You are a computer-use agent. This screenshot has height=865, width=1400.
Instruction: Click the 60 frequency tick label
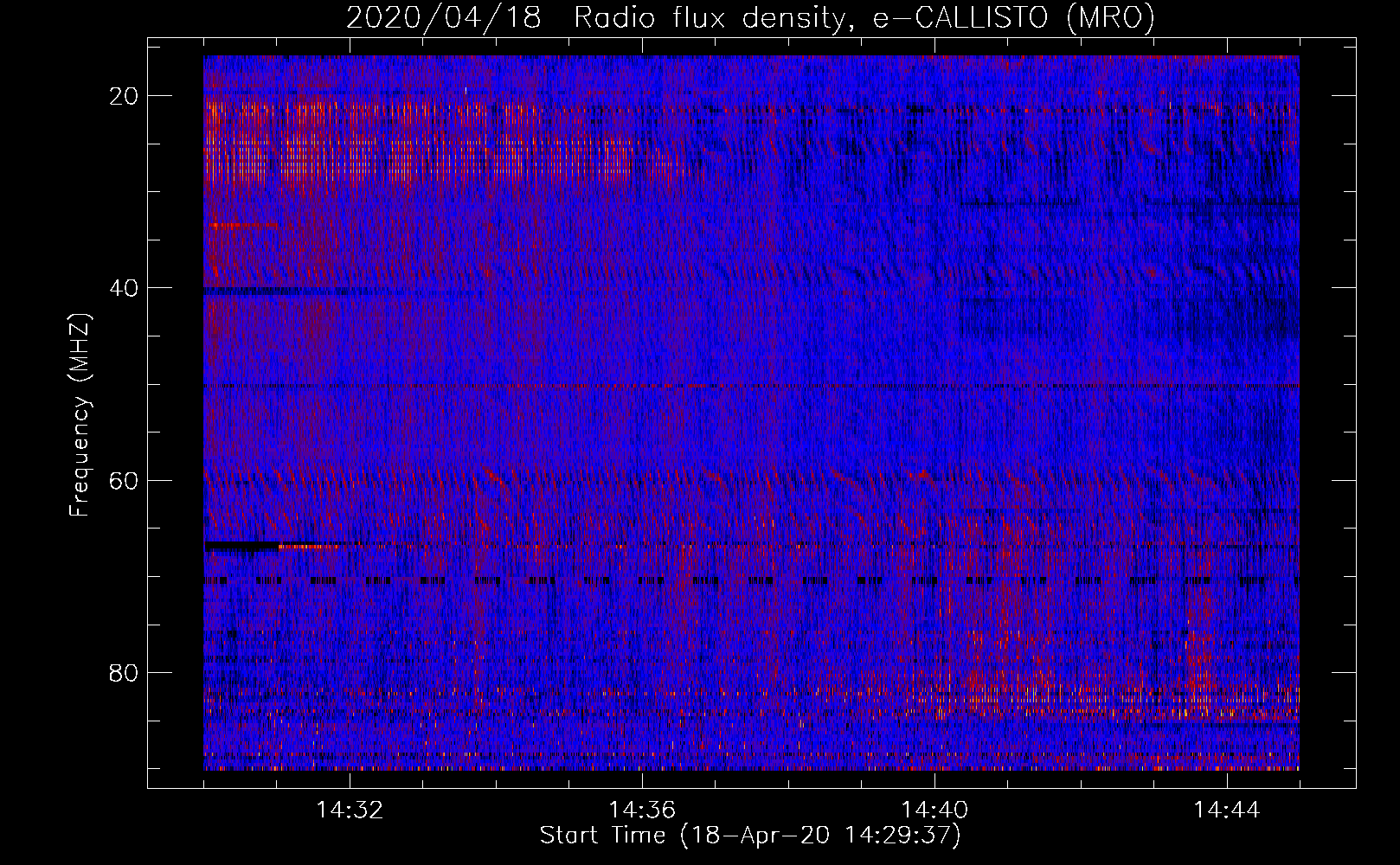coord(125,480)
